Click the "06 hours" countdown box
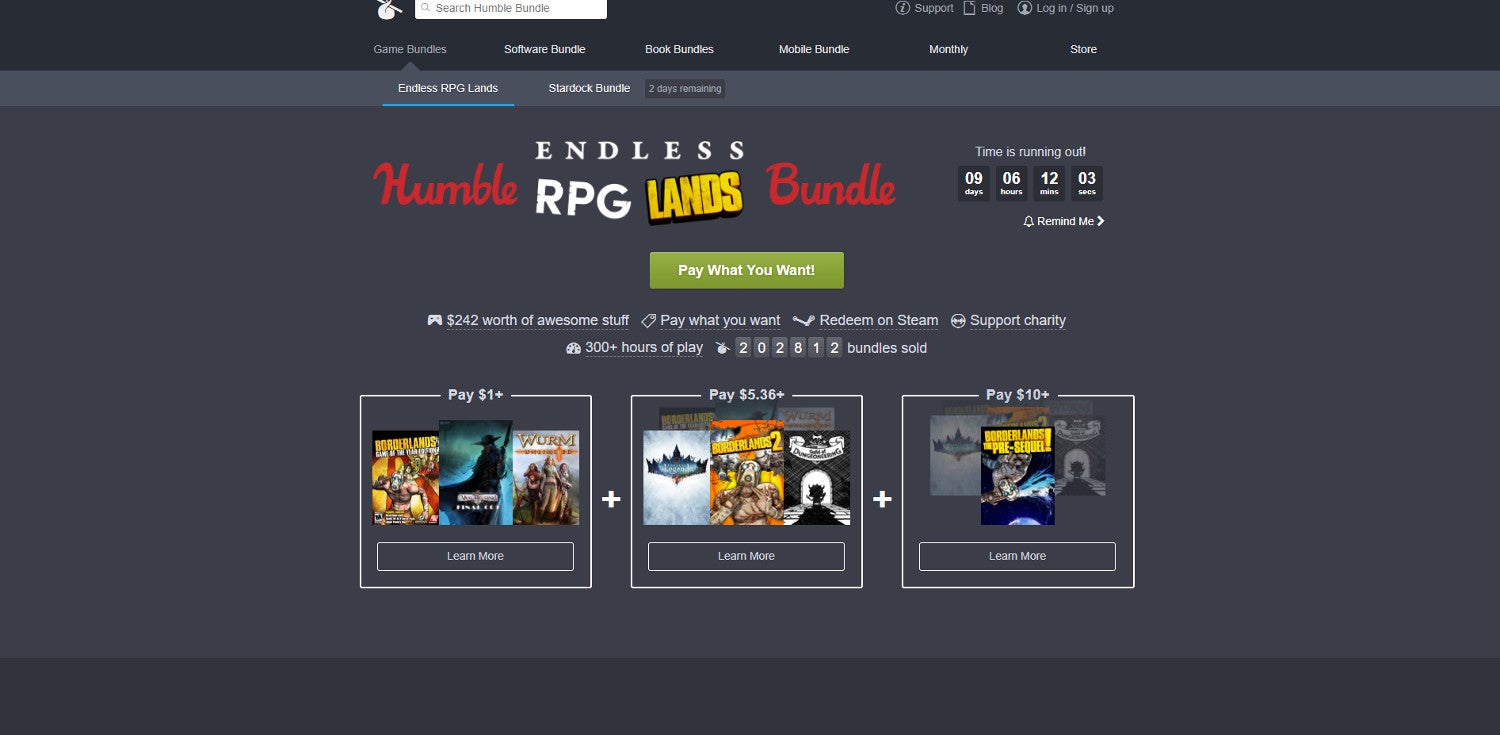Screen dimensions: 1500x735 (1012, 184)
